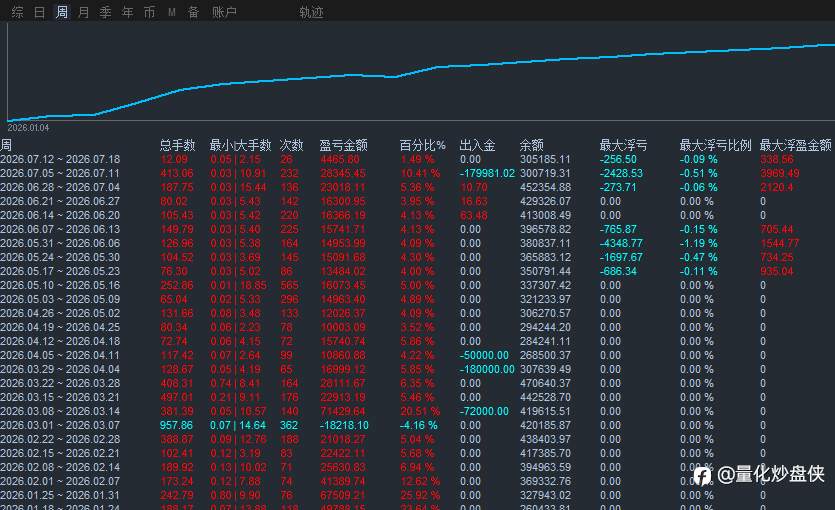Sort by the 次数 column header
835x510 pixels.
pyautogui.click(x=291, y=145)
